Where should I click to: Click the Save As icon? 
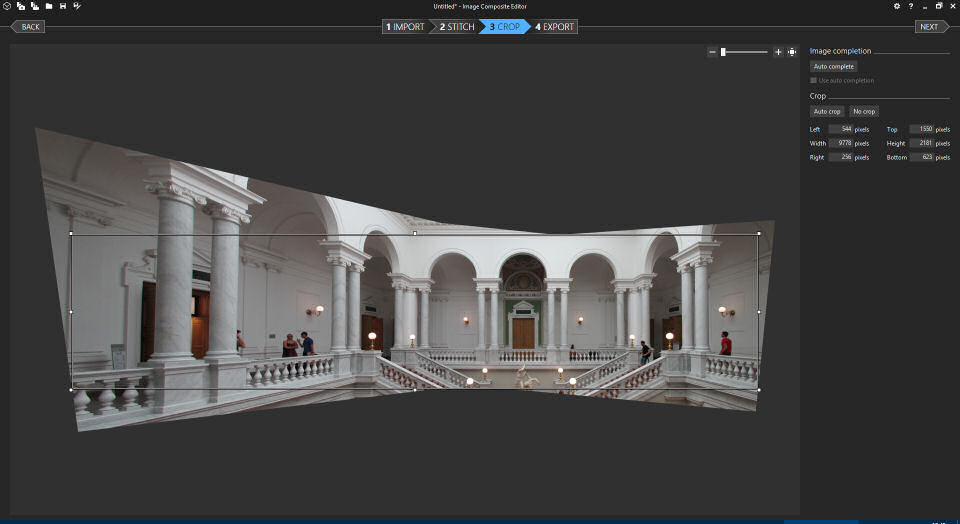pos(77,6)
